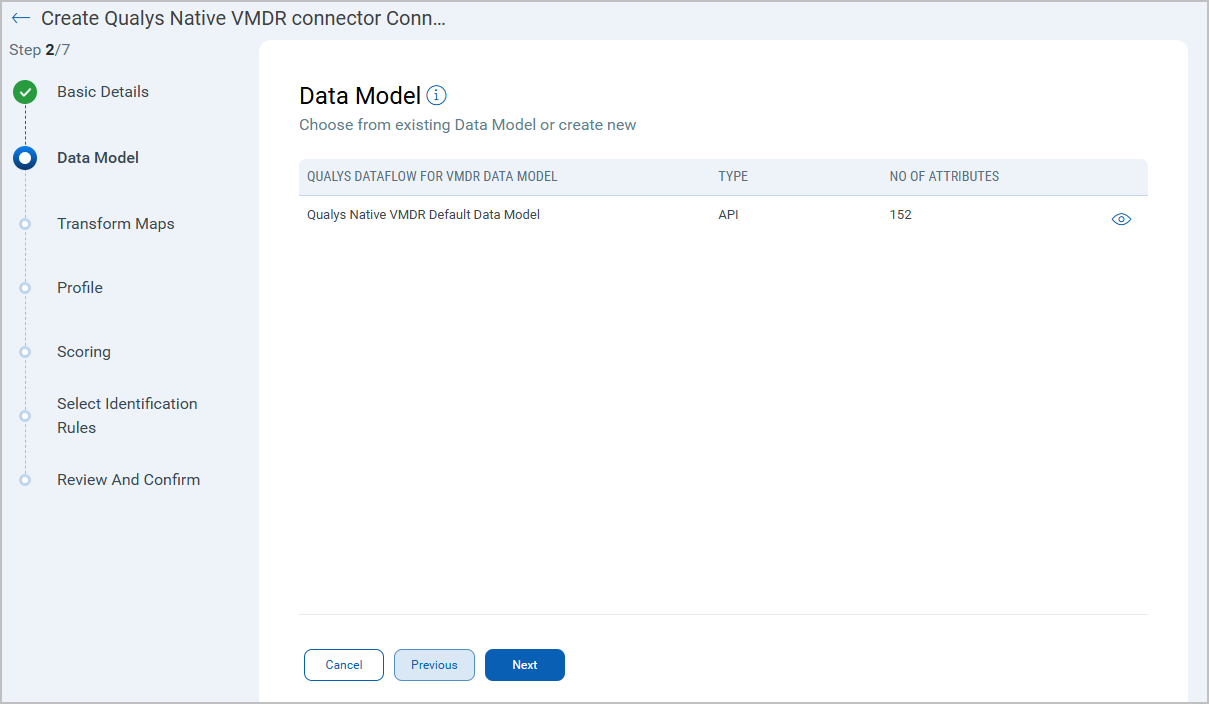View Qualys Native VMDR model via eye icon
Screen dimensions: 1209x704
tap(1121, 219)
